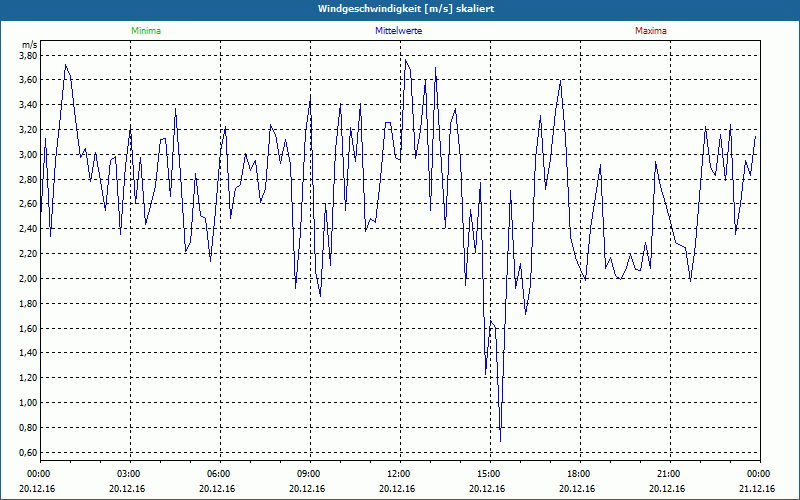The height and width of the screenshot is (500, 800).
Task: Click the 21:00 time axis label
Action: point(670,474)
